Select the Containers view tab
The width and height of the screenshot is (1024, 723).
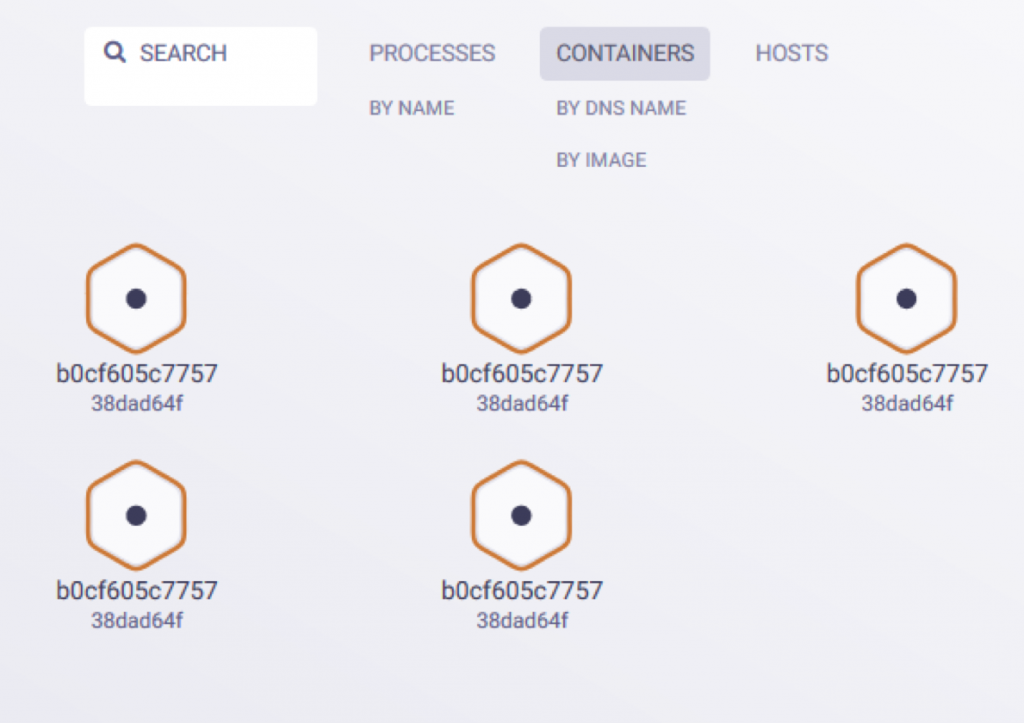625,54
